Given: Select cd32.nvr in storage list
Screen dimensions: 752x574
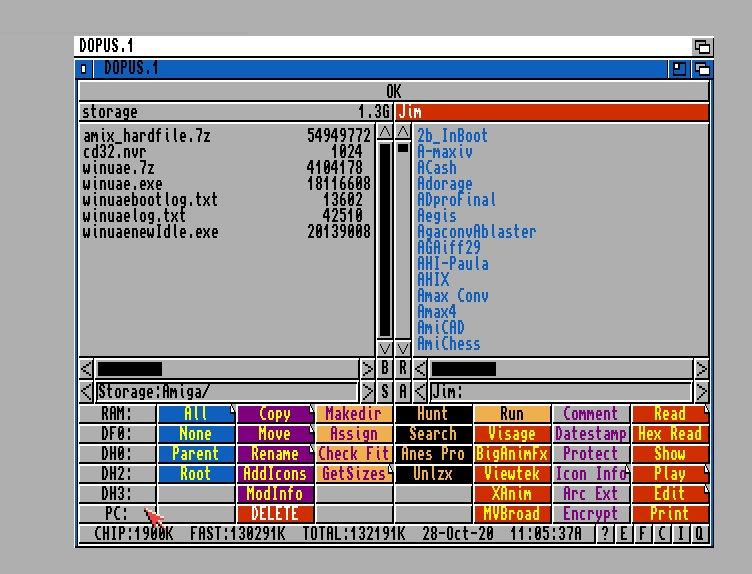Looking at the screenshot, I should pos(226,152).
